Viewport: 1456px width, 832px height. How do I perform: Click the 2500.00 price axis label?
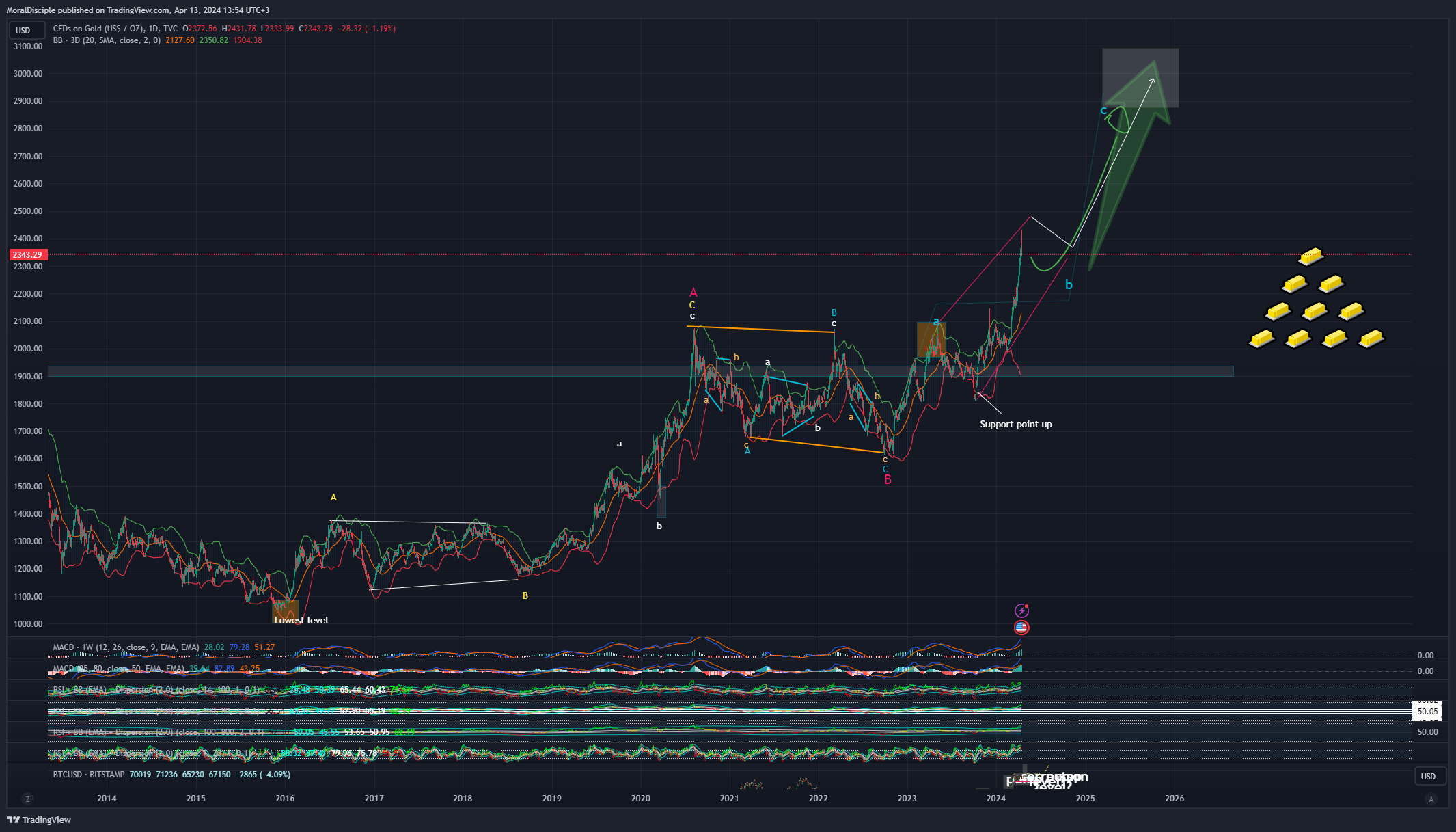pos(28,211)
